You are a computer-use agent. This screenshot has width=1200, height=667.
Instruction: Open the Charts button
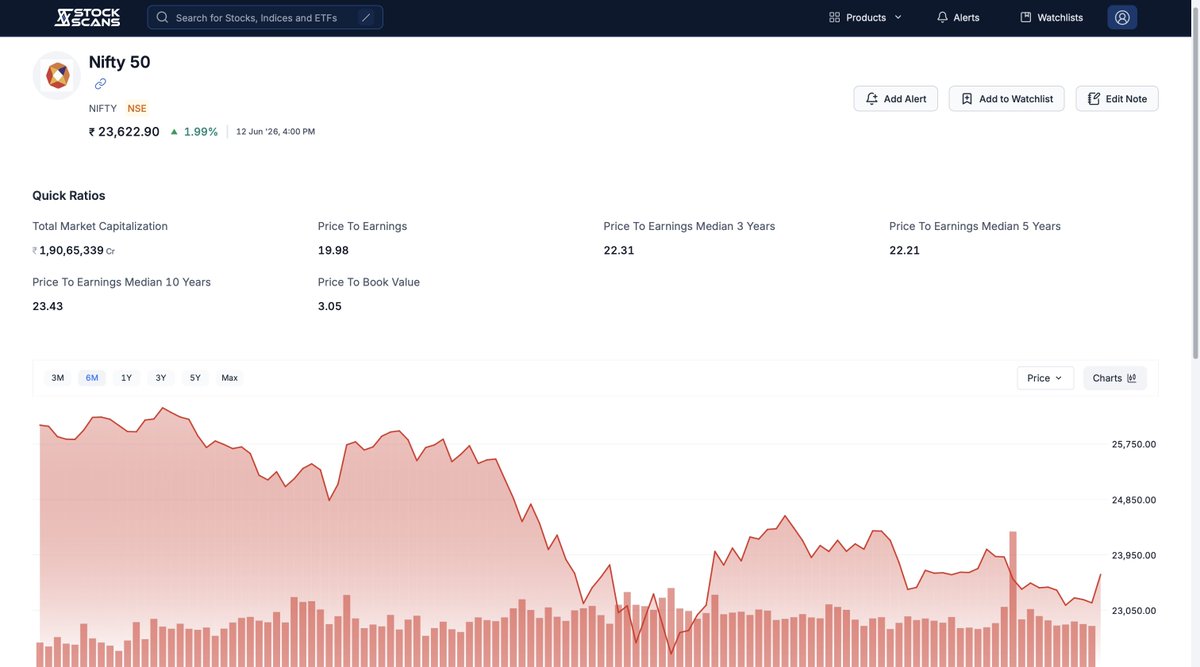click(1115, 378)
